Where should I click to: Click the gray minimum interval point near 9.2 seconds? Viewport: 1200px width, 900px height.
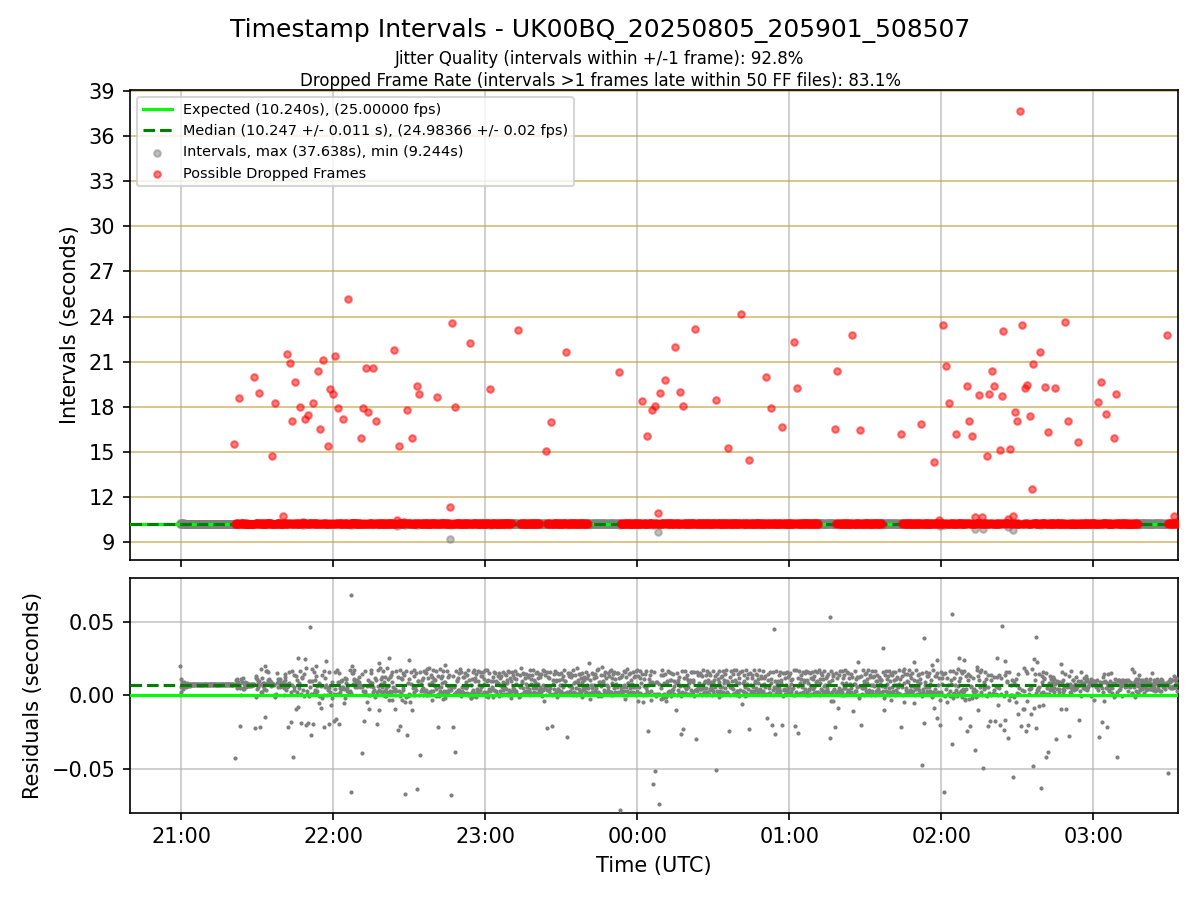tap(450, 539)
